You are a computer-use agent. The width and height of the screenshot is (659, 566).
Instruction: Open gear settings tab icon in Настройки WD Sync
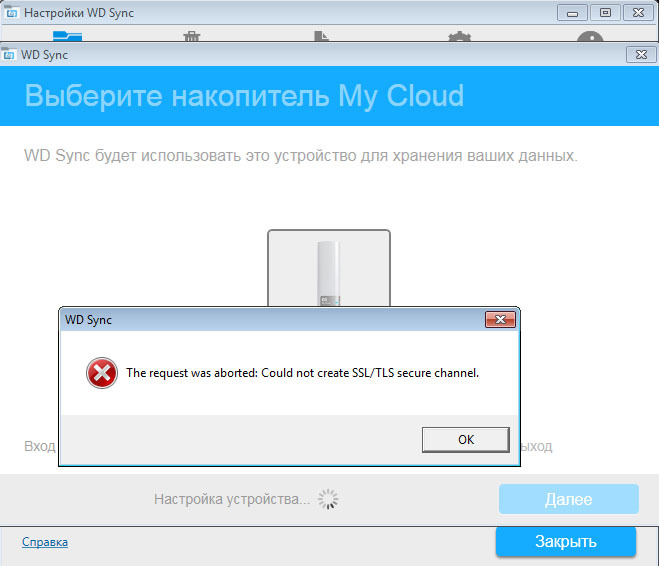coord(459,36)
